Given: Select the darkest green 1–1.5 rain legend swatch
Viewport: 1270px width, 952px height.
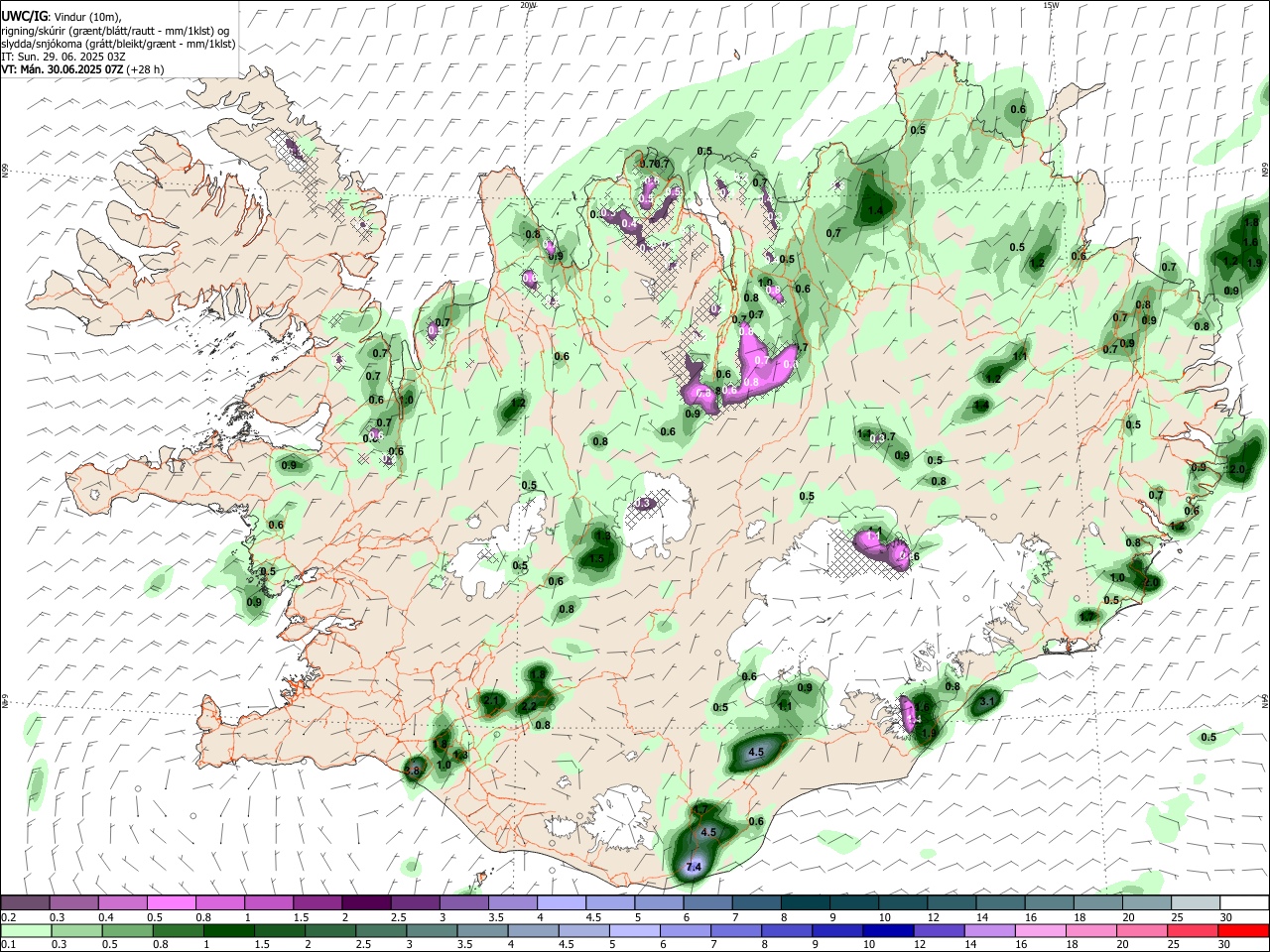Looking at the screenshot, I should pos(228,930).
